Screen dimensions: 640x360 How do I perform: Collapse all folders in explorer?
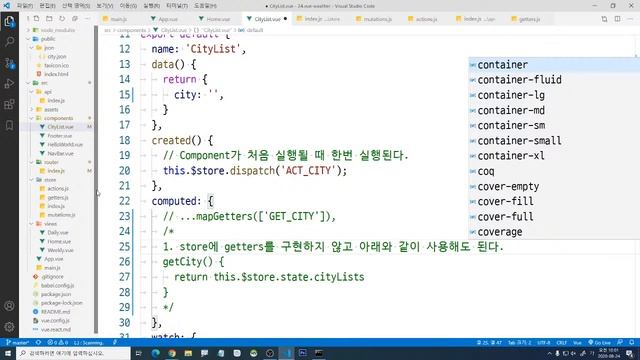75,19
